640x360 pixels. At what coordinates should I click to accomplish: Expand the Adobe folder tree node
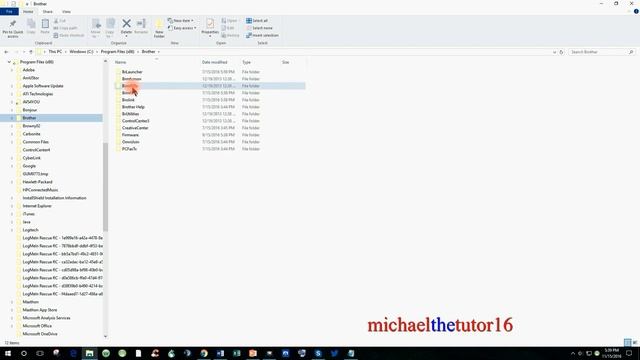coord(12,70)
